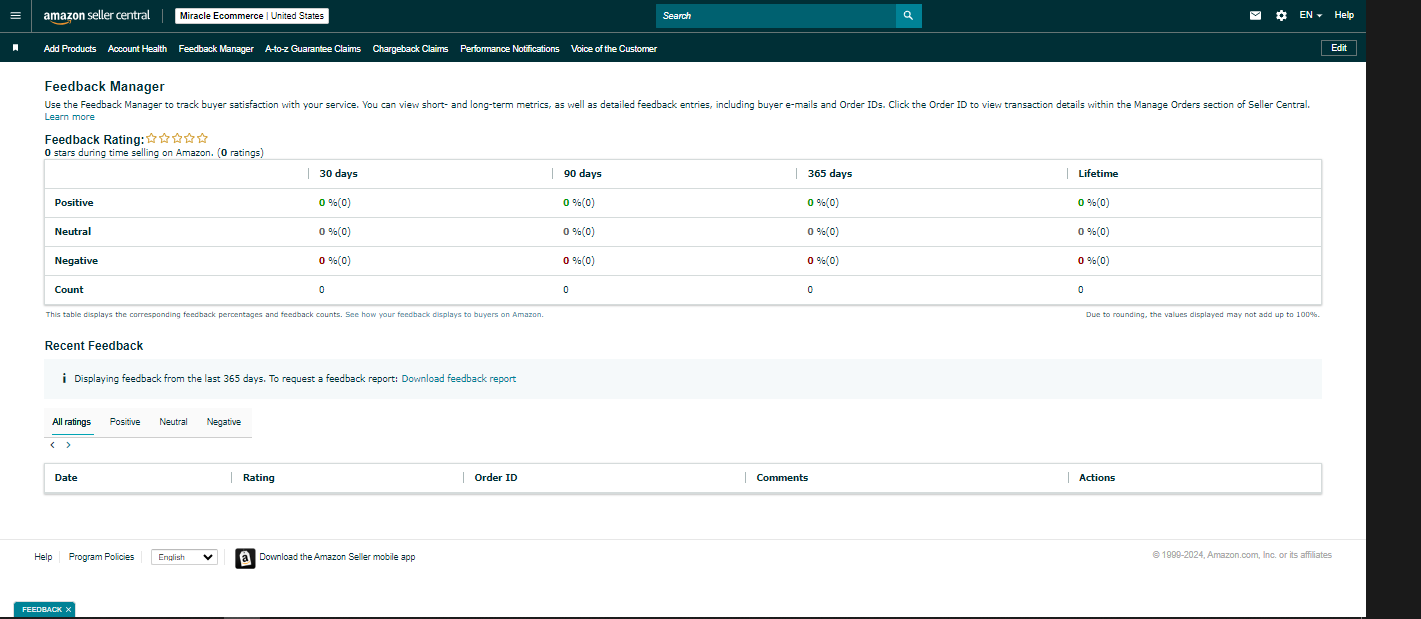The width and height of the screenshot is (1421, 619).
Task: Click in the Search field
Action: (776, 16)
